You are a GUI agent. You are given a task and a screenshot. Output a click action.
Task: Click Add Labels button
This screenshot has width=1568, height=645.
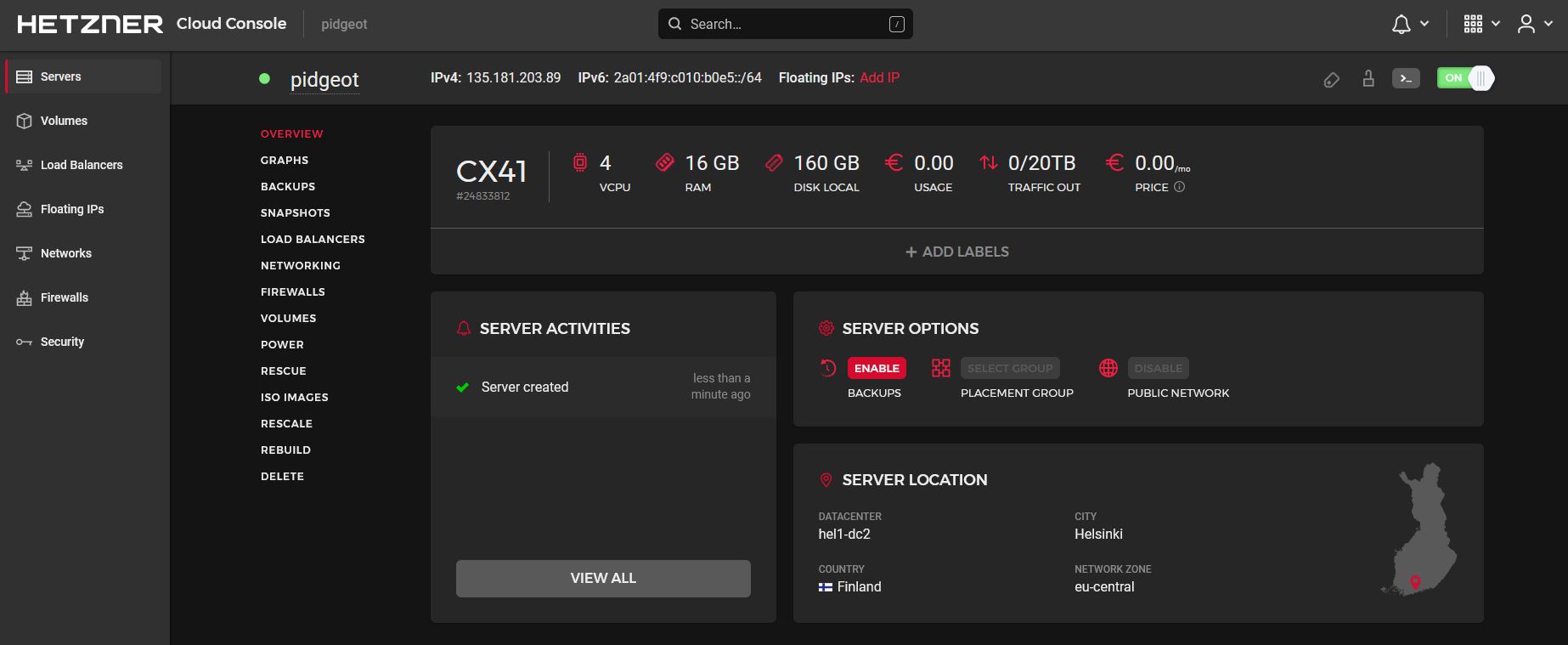pyautogui.click(x=957, y=252)
